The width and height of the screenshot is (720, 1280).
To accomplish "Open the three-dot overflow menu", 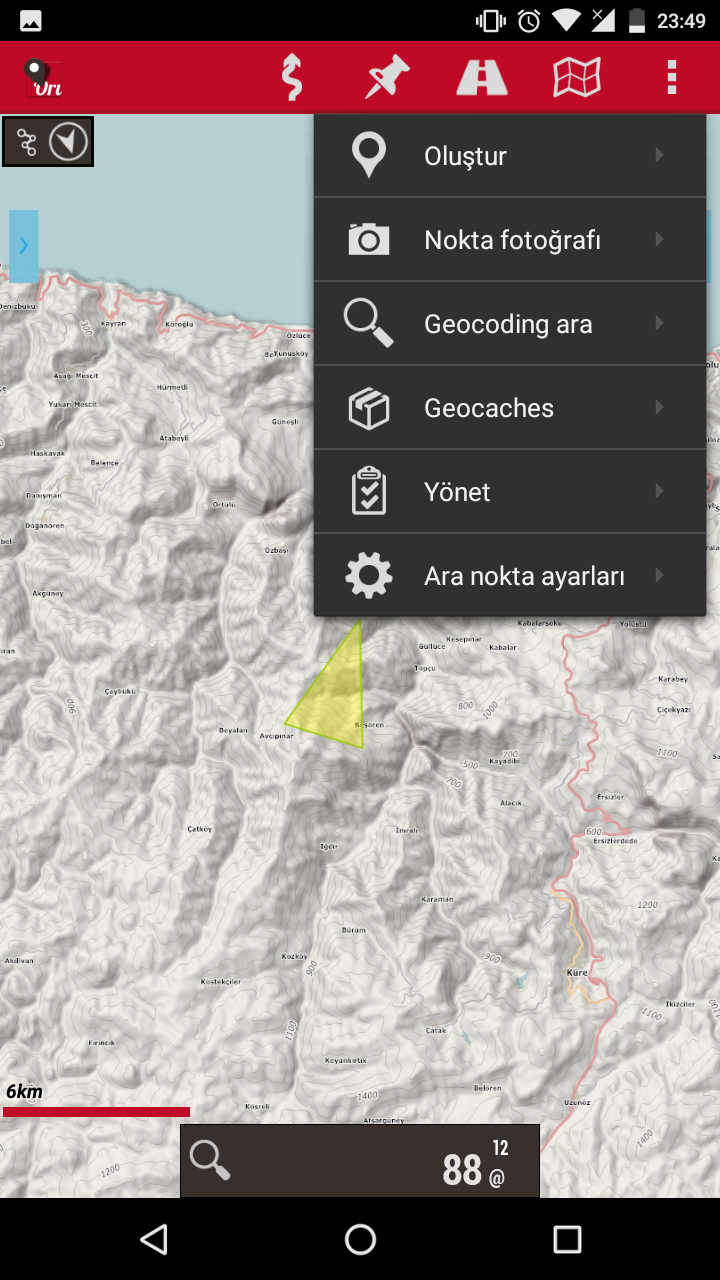I will (672, 77).
